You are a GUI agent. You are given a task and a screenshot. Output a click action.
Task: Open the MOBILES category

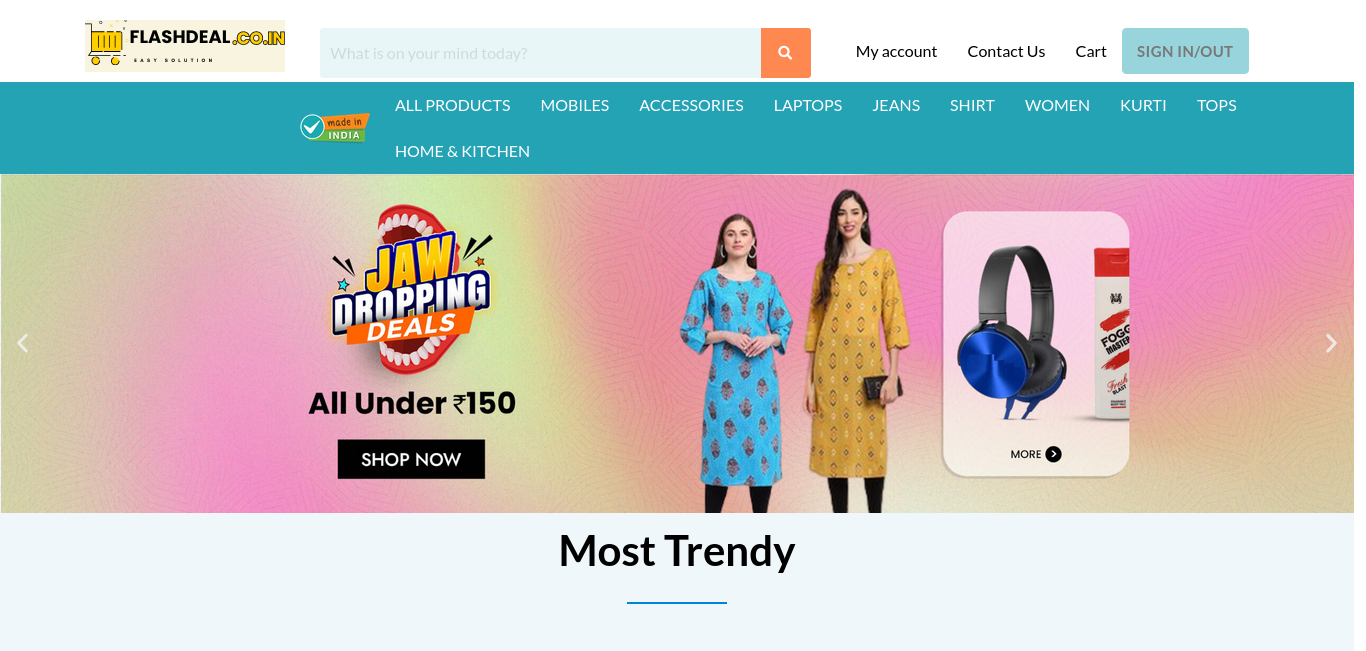pyautogui.click(x=575, y=105)
